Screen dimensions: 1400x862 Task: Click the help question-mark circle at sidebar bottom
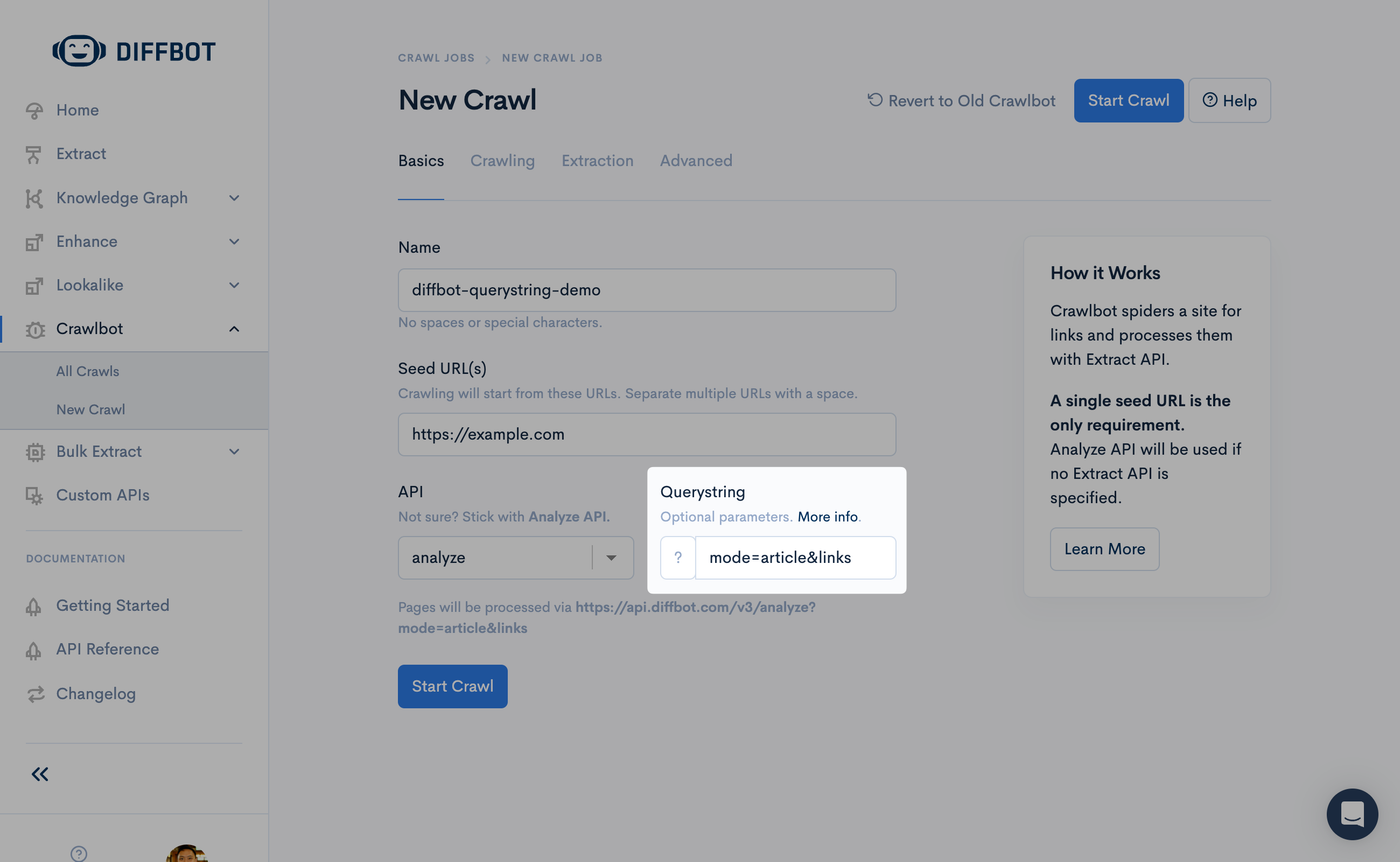click(x=79, y=853)
